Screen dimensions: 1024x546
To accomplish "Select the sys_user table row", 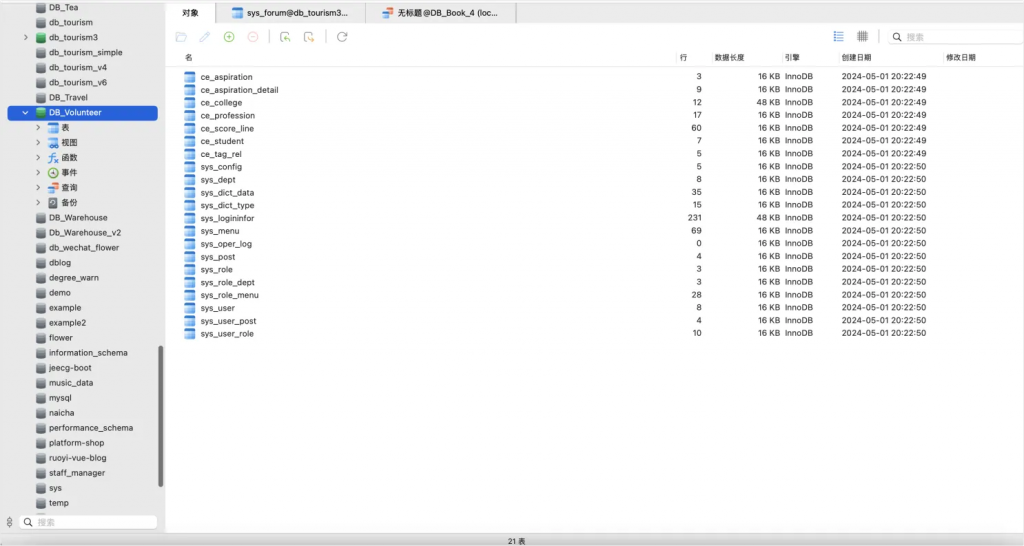I will tap(218, 308).
